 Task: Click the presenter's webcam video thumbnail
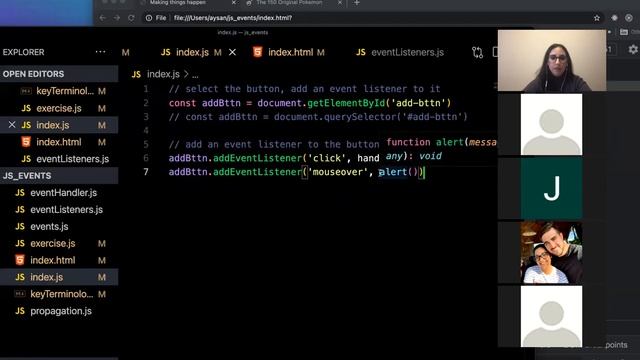(x=552, y=60)
